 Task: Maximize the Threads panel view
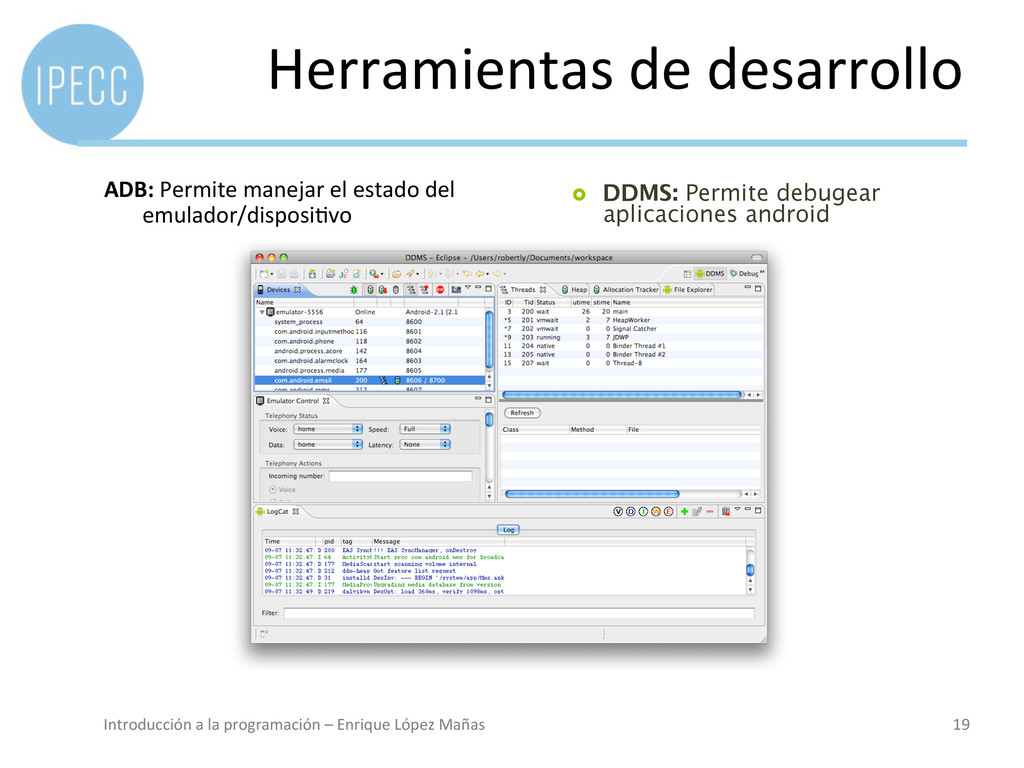click(758, 289)
